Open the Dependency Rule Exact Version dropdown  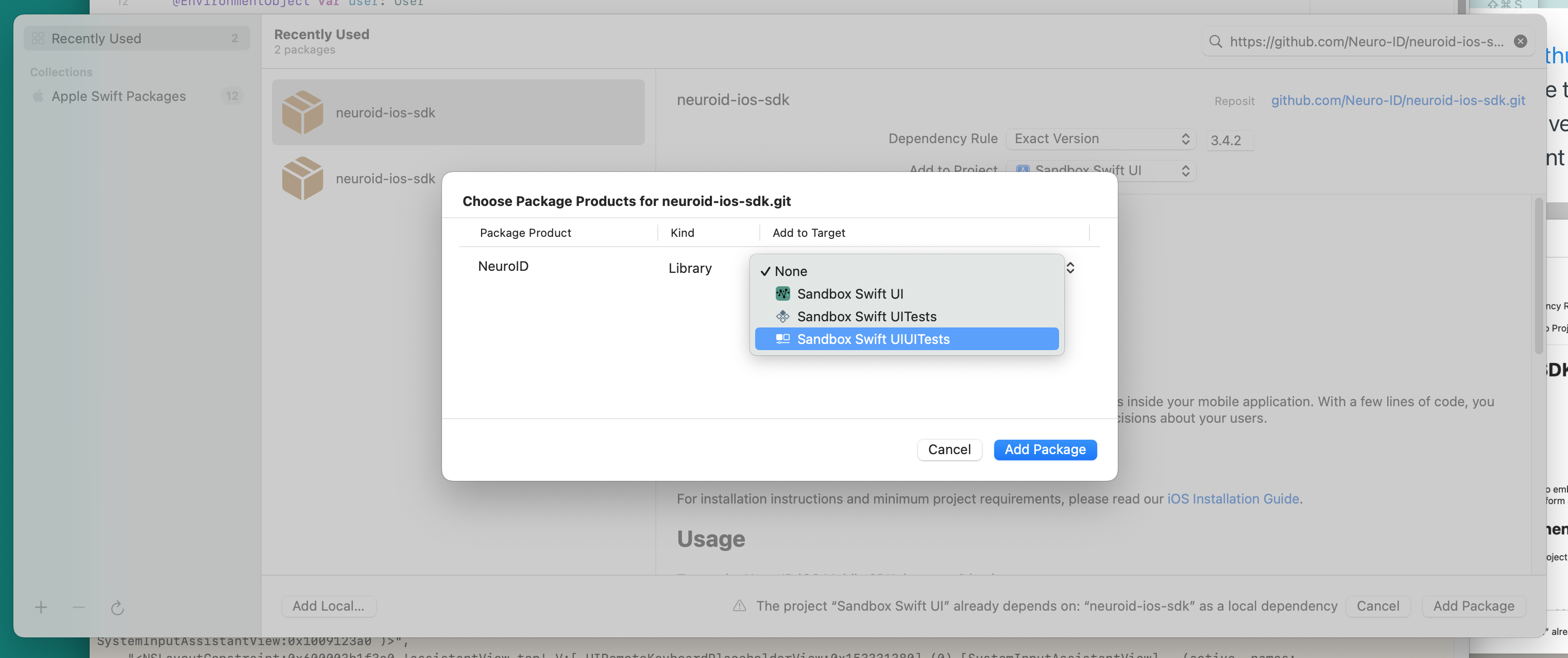[1100, 138]
